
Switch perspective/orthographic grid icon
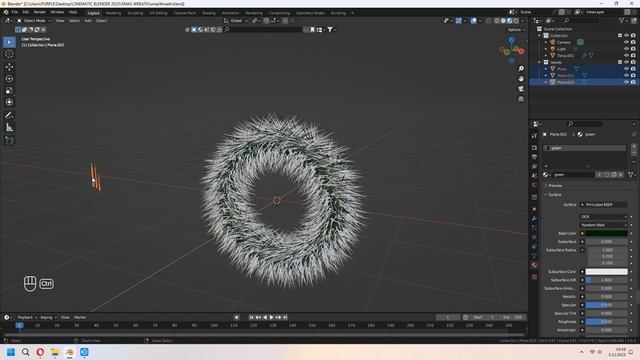click(521, 99)
